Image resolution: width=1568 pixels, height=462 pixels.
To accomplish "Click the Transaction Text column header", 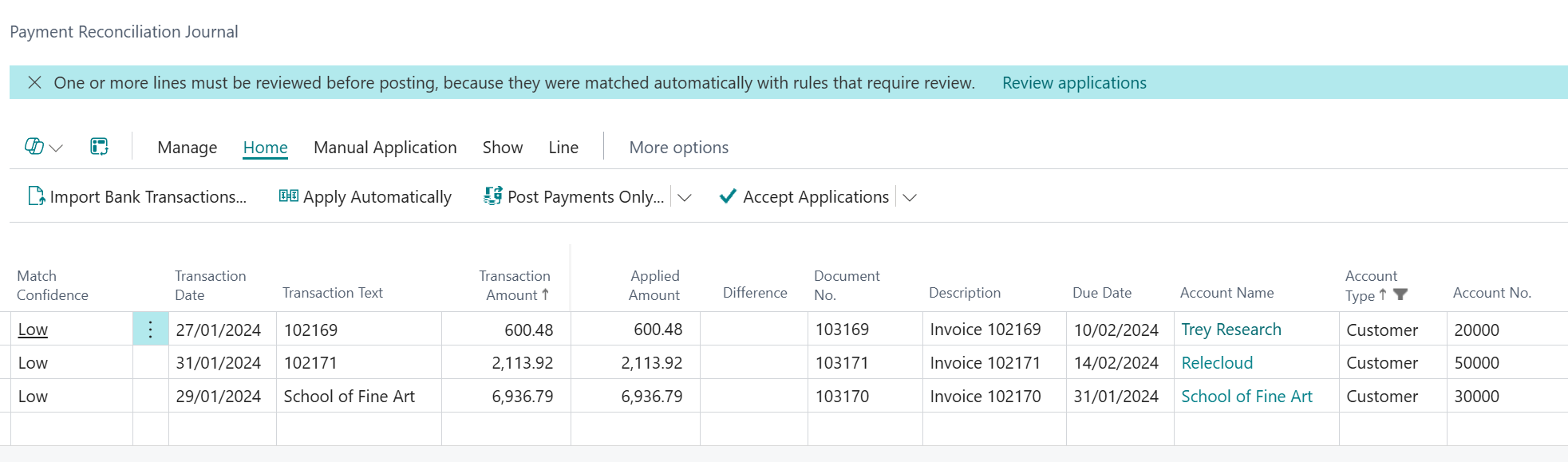I will point(333,293).
